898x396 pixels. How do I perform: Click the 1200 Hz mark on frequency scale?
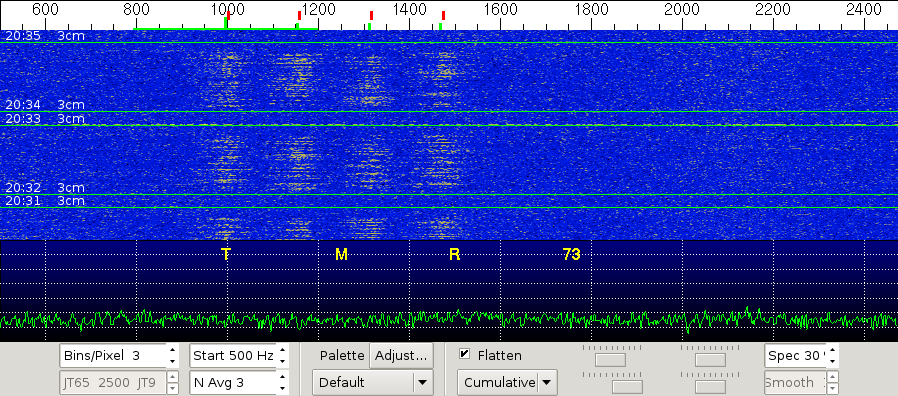click(x=318, y=9)
